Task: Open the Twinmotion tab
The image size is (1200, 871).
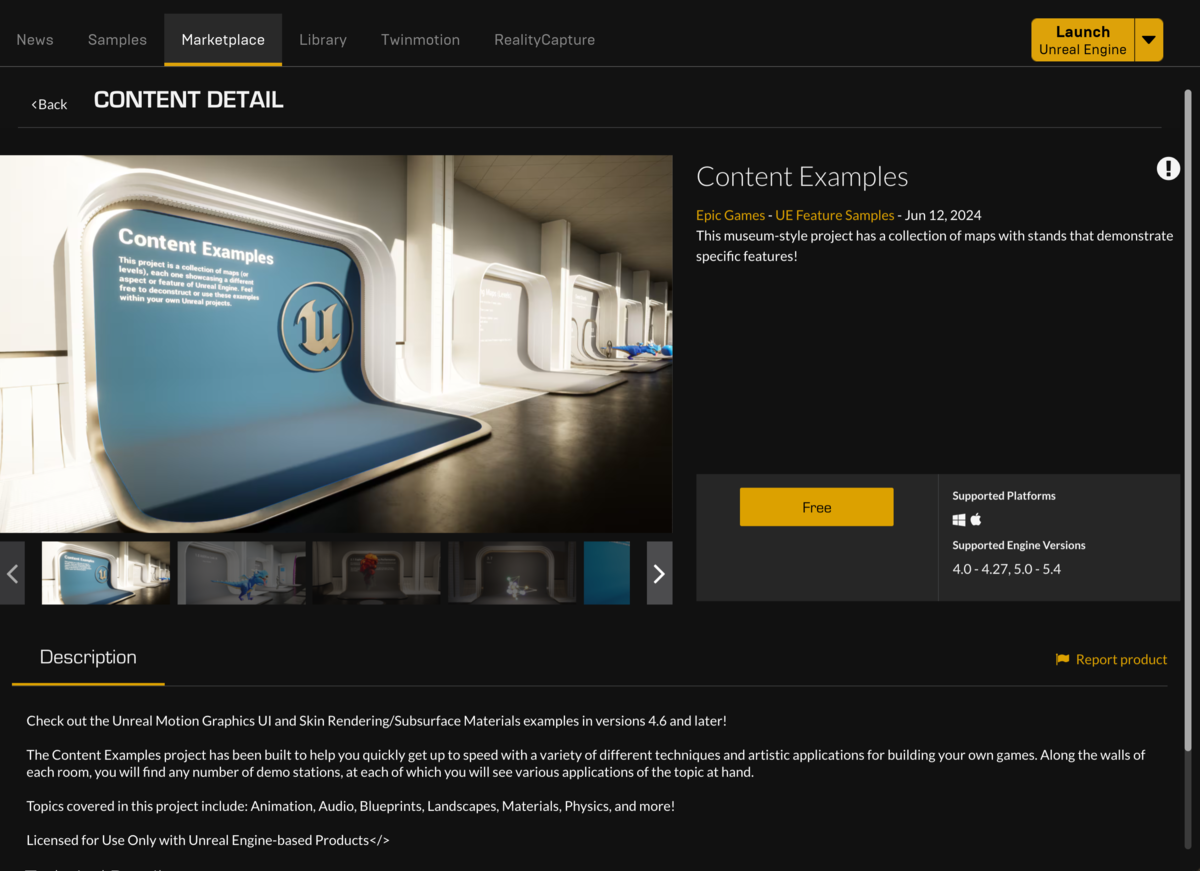Action: (420, 40)
